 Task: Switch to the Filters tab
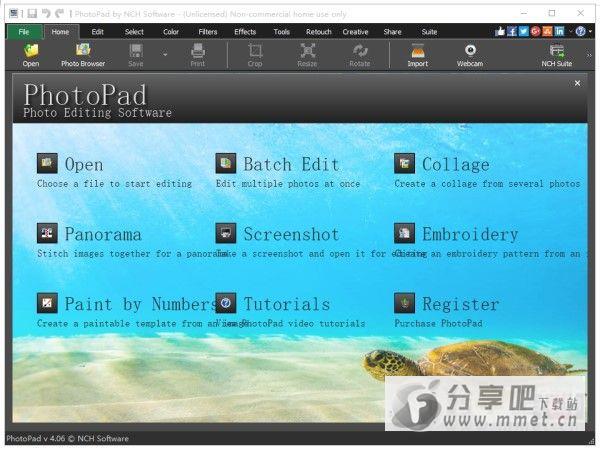click(x=208, y=32)
